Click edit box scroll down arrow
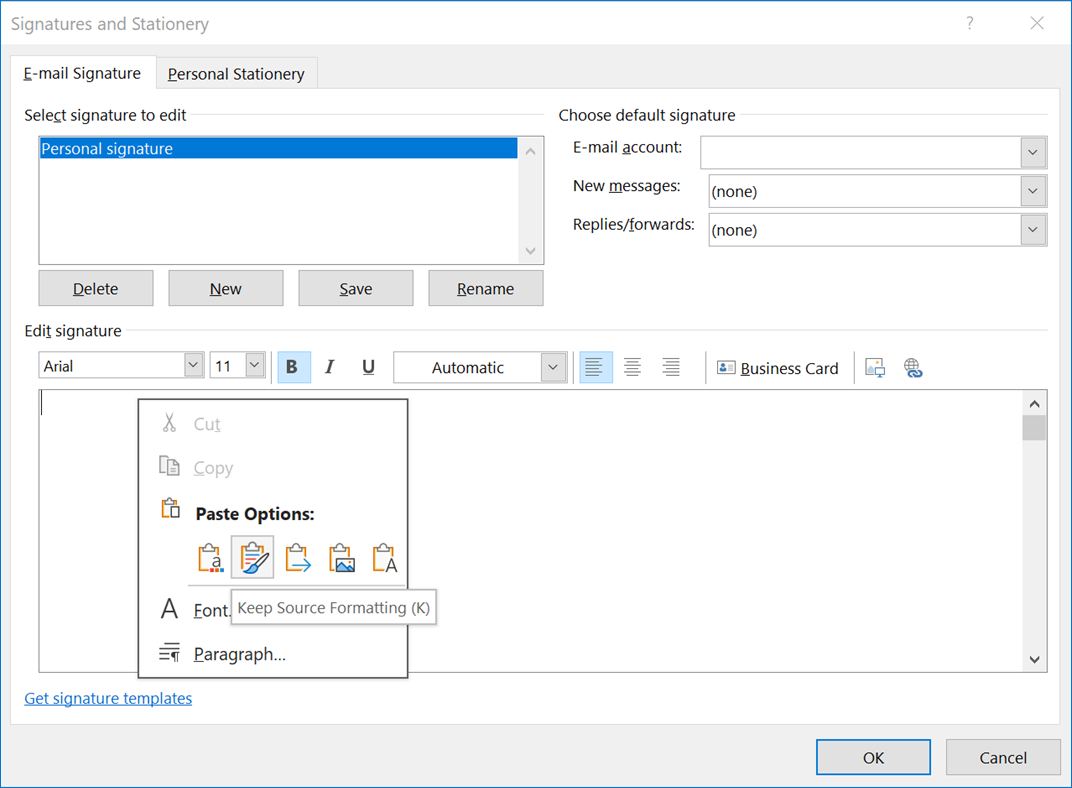The image size is (1072, 788). coord(1034,660)
